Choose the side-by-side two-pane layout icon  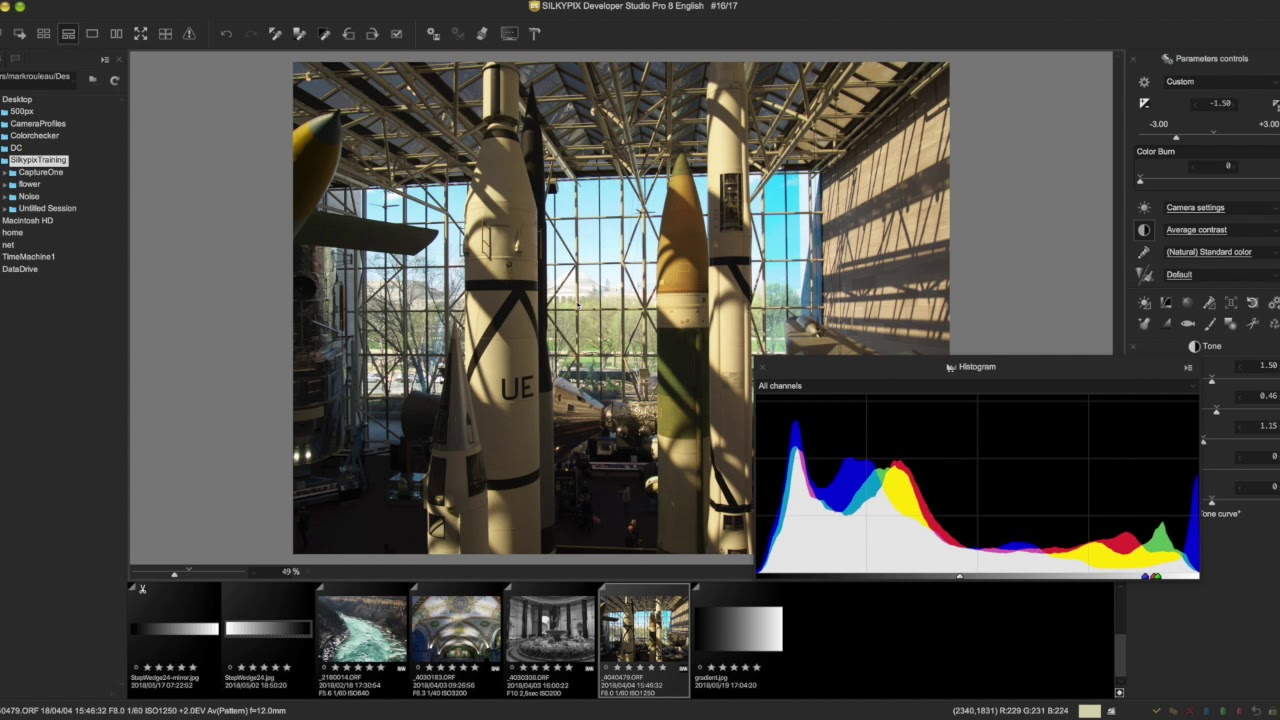pyautogui.click(x=117, y=34)
